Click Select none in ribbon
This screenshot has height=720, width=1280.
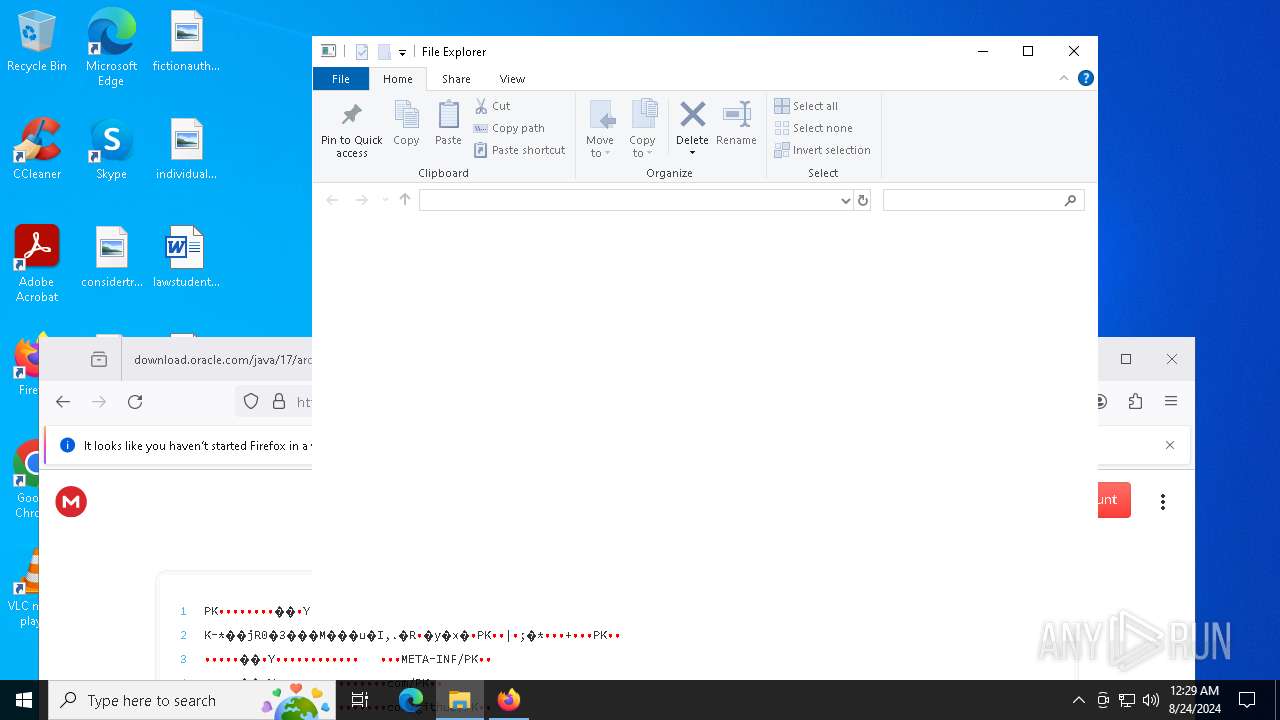[814, 128]
